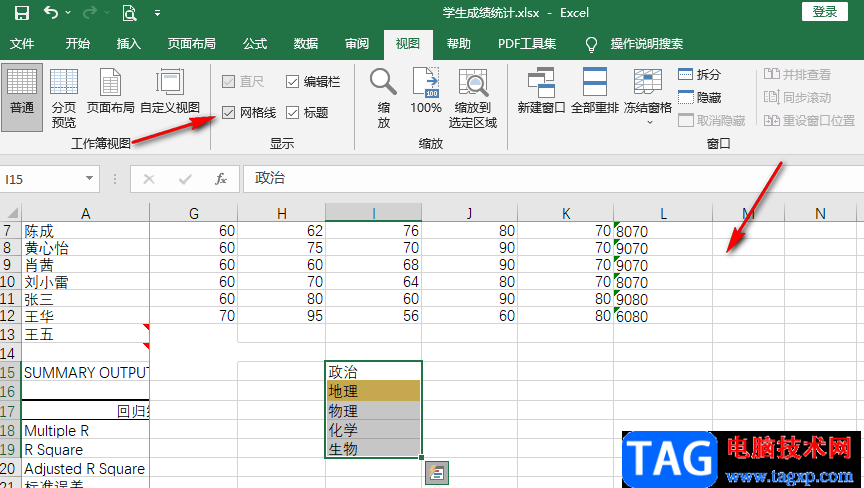Click the 隐藏 hide window button

click(x=699, y=97)
